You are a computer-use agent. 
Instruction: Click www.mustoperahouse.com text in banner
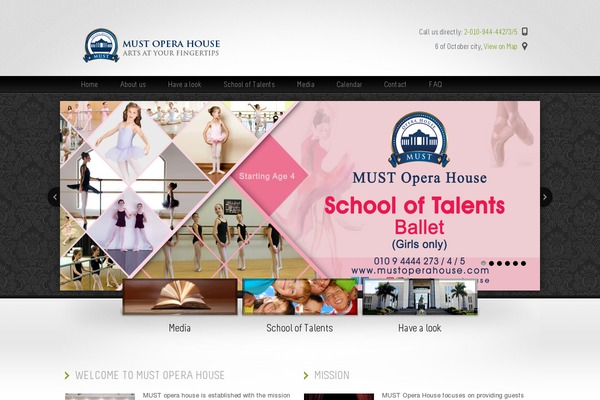[x=420, y=271]
